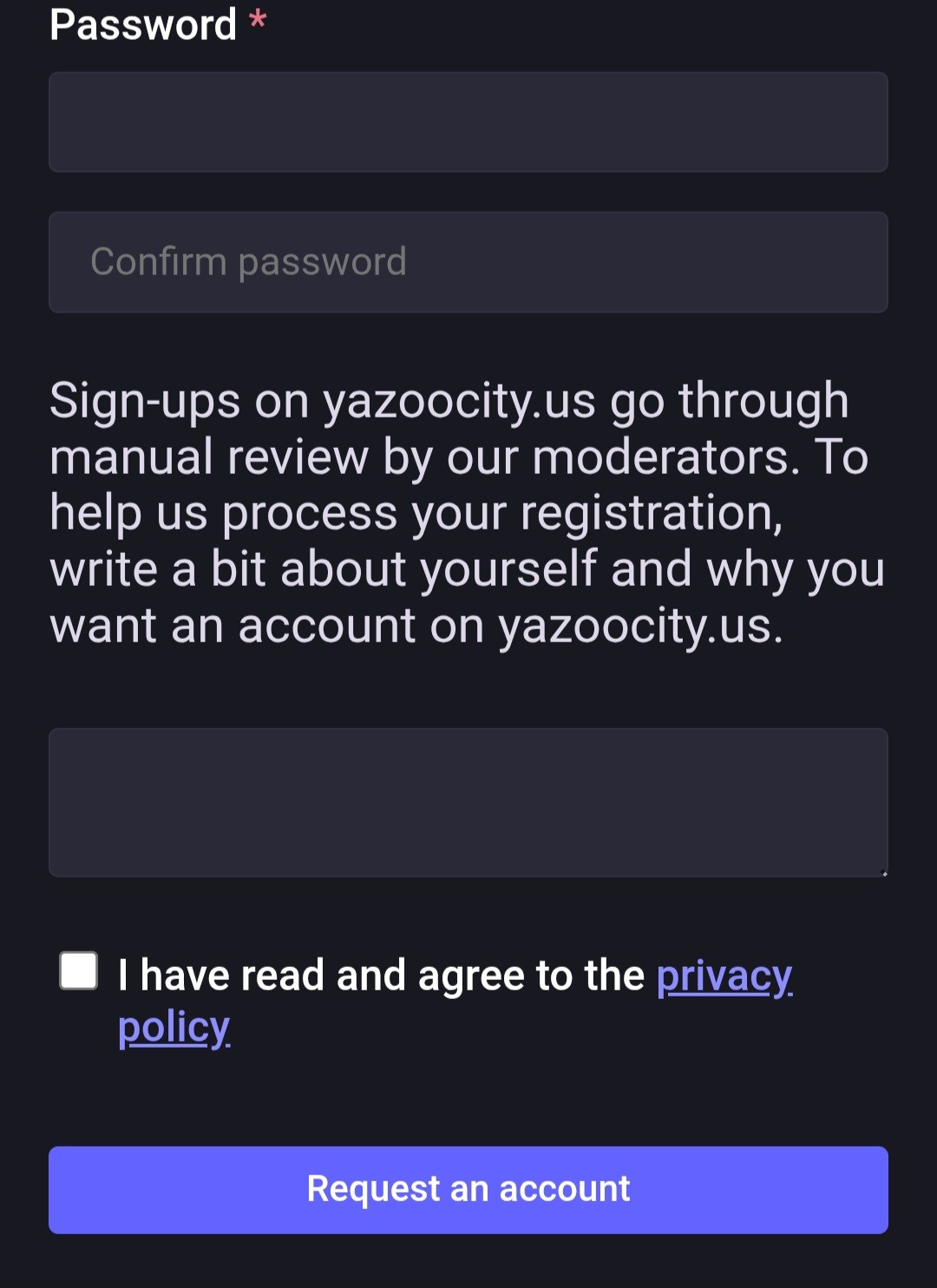The height and width of the screenshot is (1288, 937).
Task: Click "yazoocity.us" in the first instruction line
Action: [x=459, y=401]
